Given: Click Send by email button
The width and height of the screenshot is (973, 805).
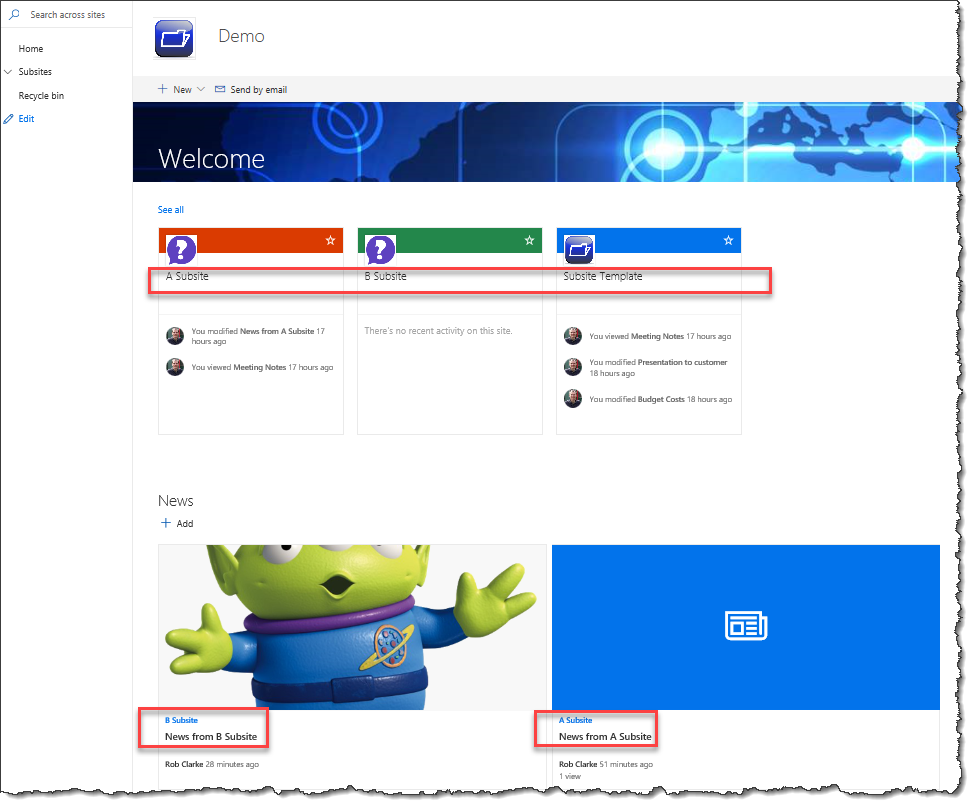Looking at the screenshot, I should coord(251,89).
